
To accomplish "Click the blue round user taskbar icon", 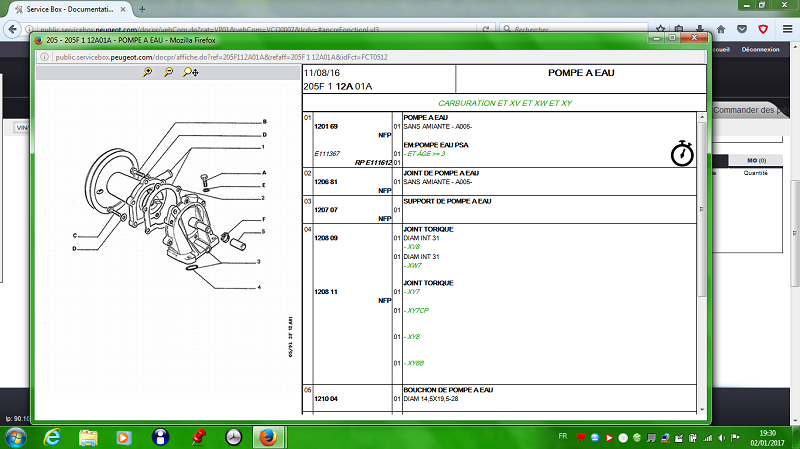I will pyautogui.click(x=160, y=438).
